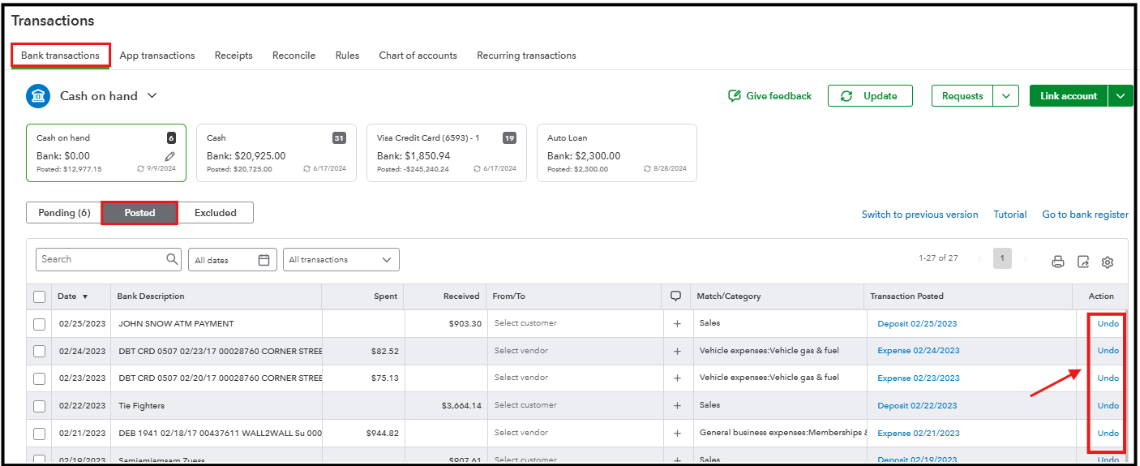Click the export icon above the table

coord(1083,262)
